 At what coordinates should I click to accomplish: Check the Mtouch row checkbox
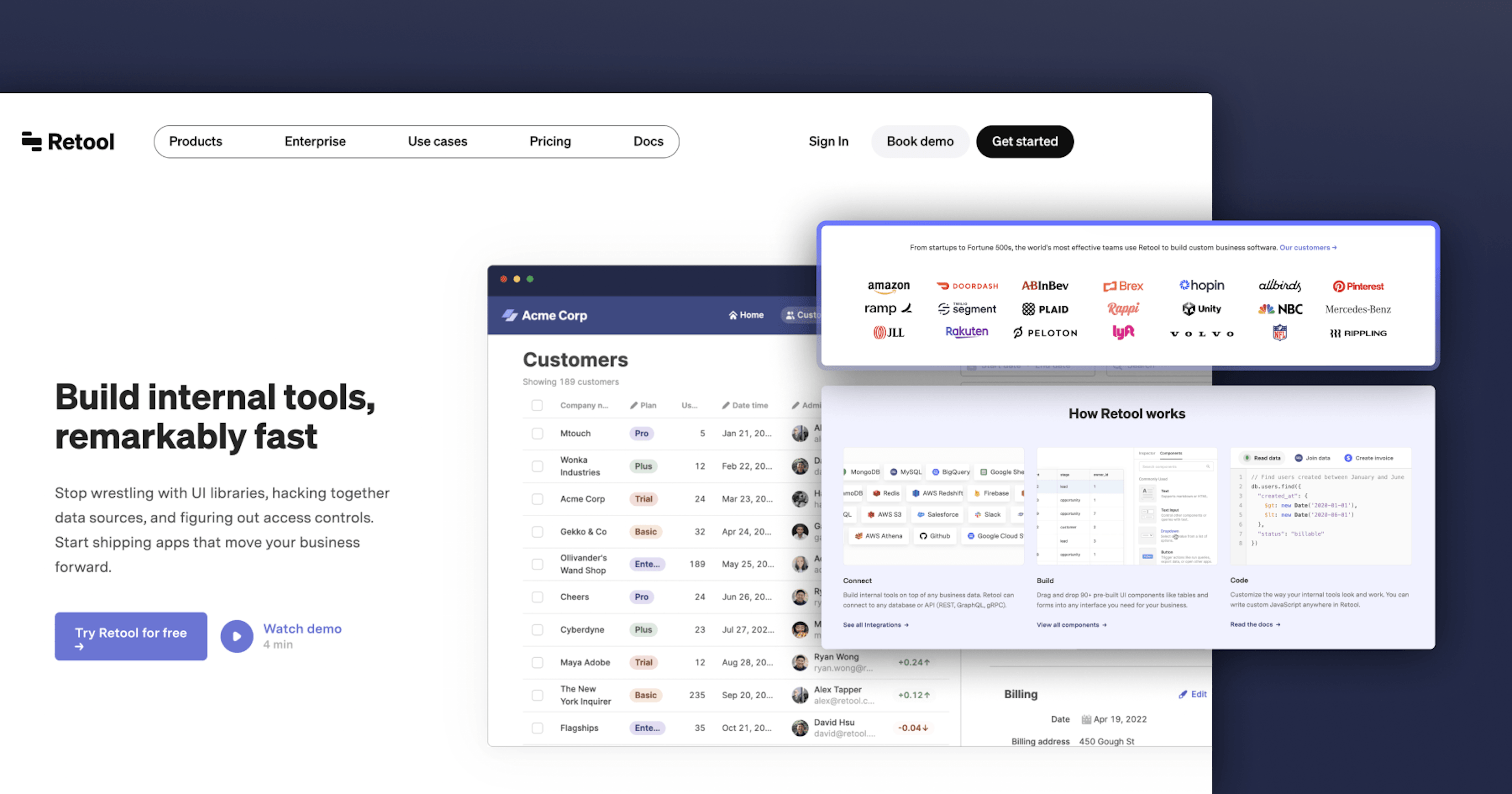point(537,433)
